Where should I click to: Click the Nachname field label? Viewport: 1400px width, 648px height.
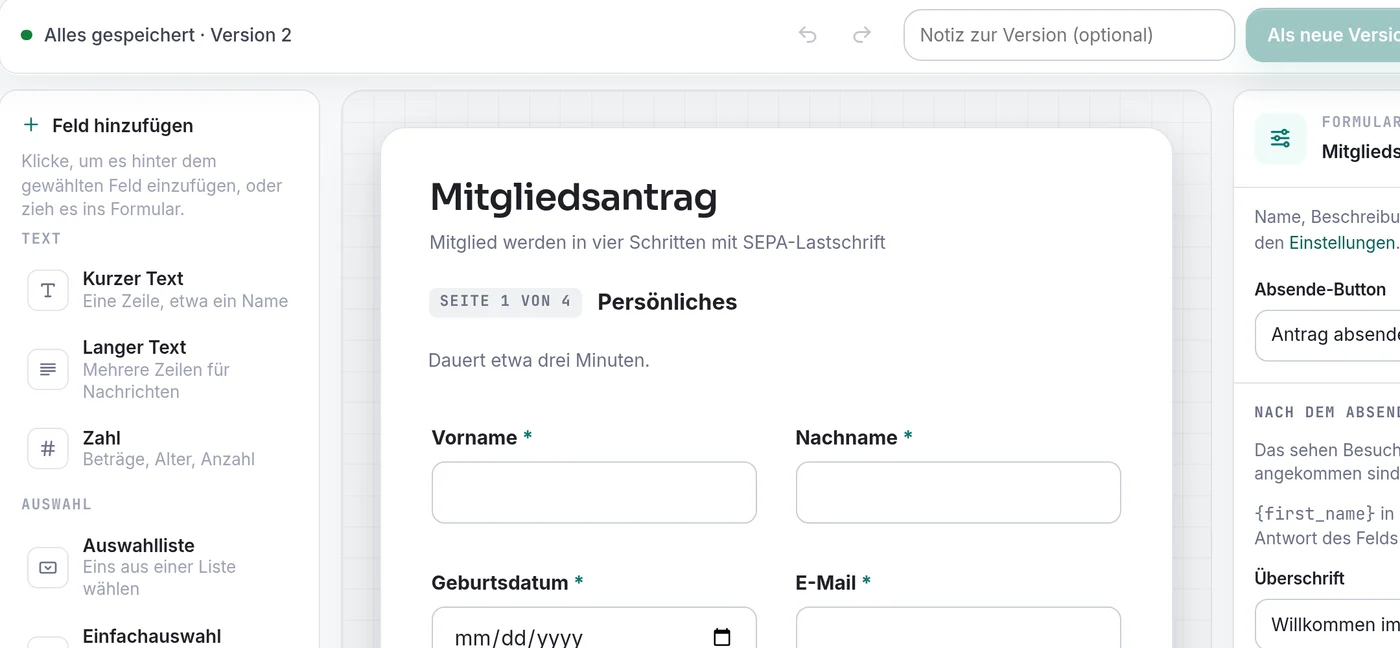[x=846, y=437]
